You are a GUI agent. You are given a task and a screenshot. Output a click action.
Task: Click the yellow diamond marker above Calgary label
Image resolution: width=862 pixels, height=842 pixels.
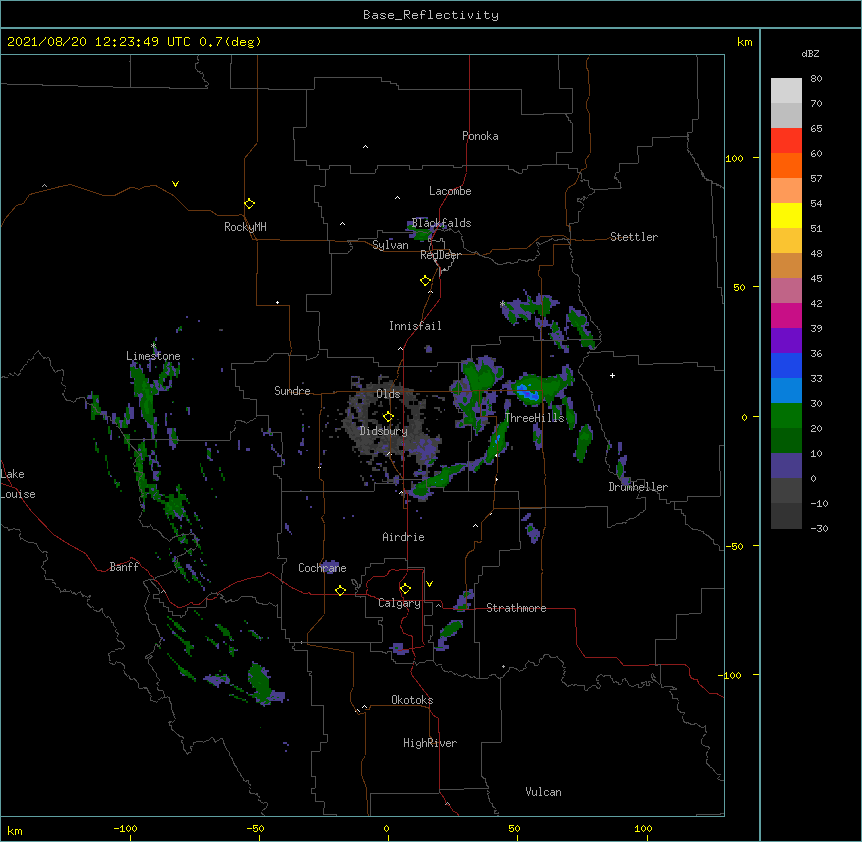click(405, 589)
